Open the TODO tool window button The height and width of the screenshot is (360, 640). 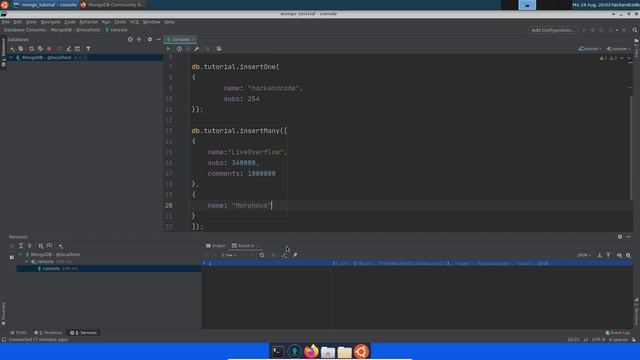[18, 333]
